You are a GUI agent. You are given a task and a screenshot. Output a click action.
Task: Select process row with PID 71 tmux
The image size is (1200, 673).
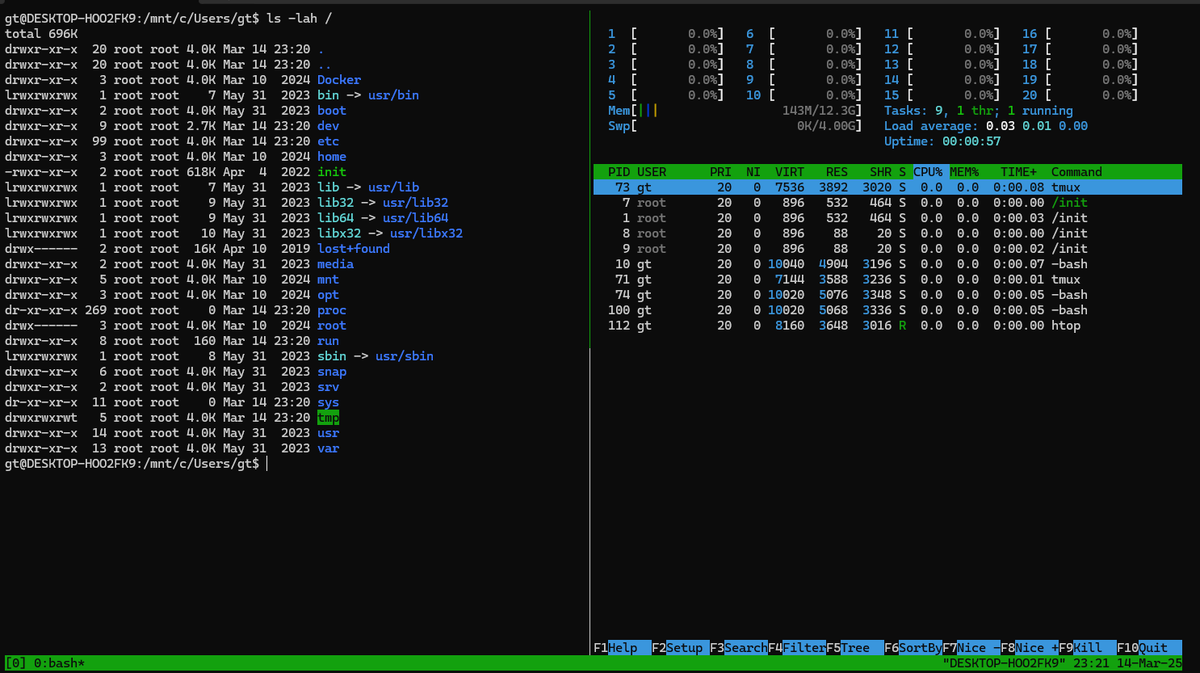click(887, 279)
